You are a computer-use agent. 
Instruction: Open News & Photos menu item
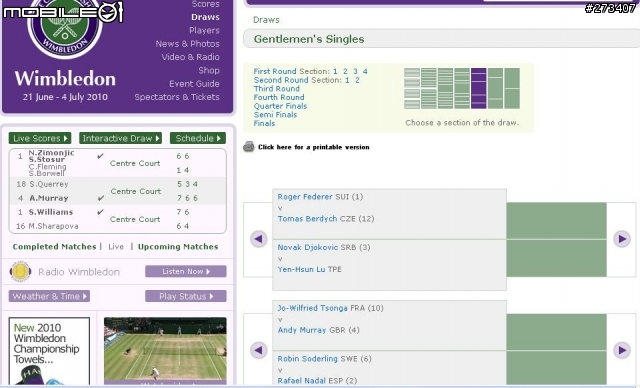pyautogui.click(x=187, y=44)
